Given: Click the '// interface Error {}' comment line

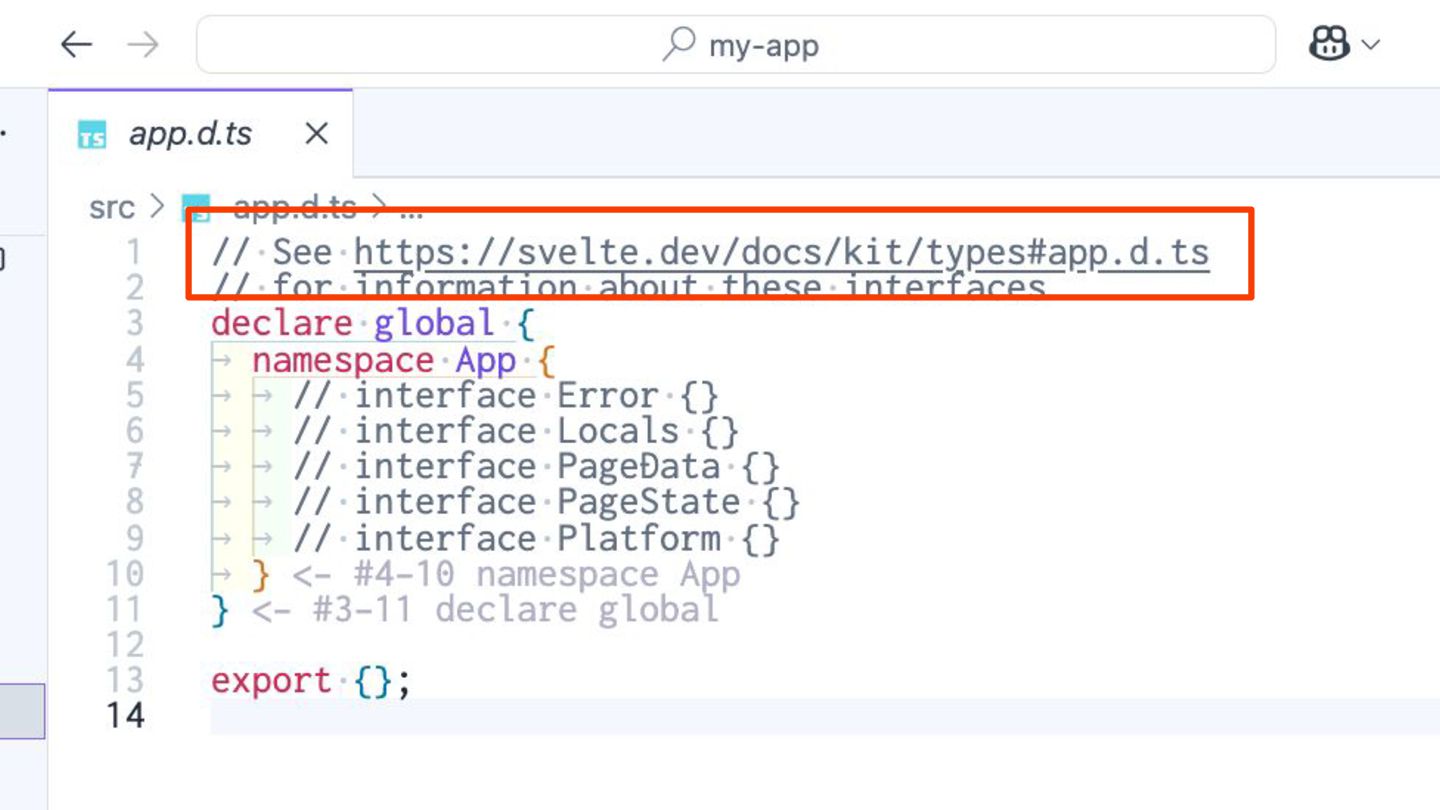Looking at the screenshot, I should pos(506,395).
